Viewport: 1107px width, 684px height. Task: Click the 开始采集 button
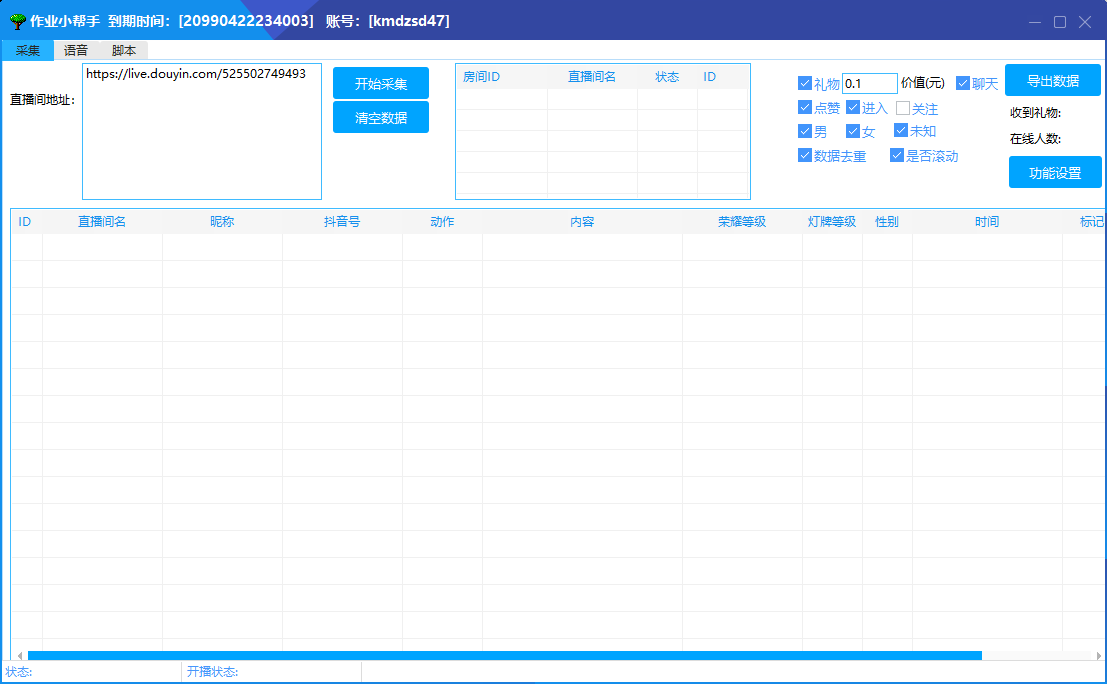[381, 83]
